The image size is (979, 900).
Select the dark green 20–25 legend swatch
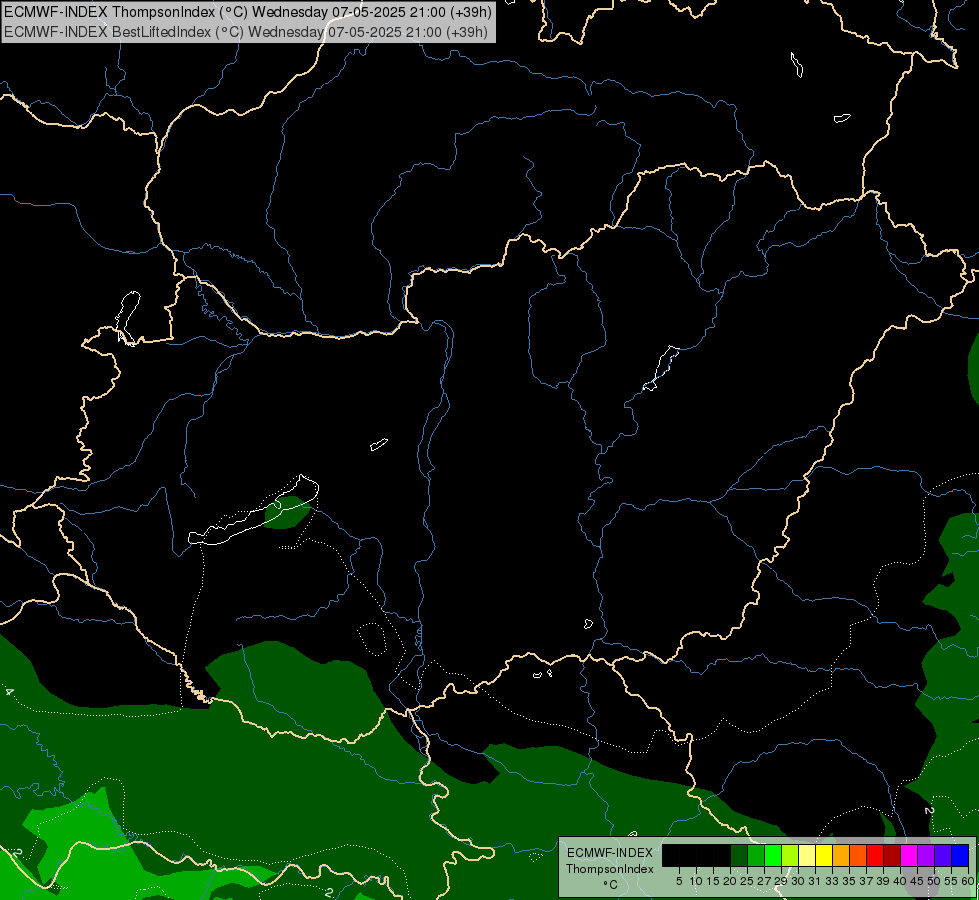pos(739,855)
